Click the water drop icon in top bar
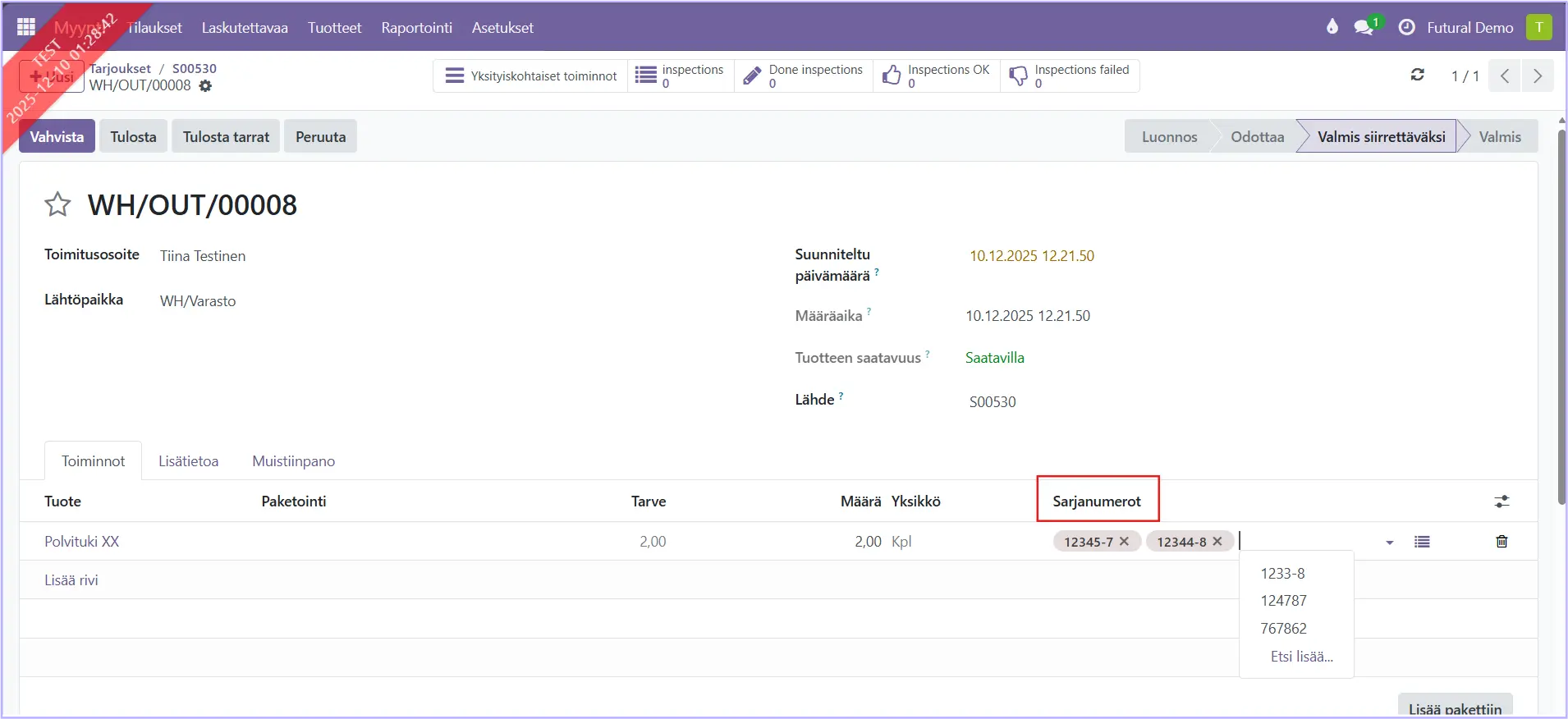1568x719 pixels. click(1332, 27)
